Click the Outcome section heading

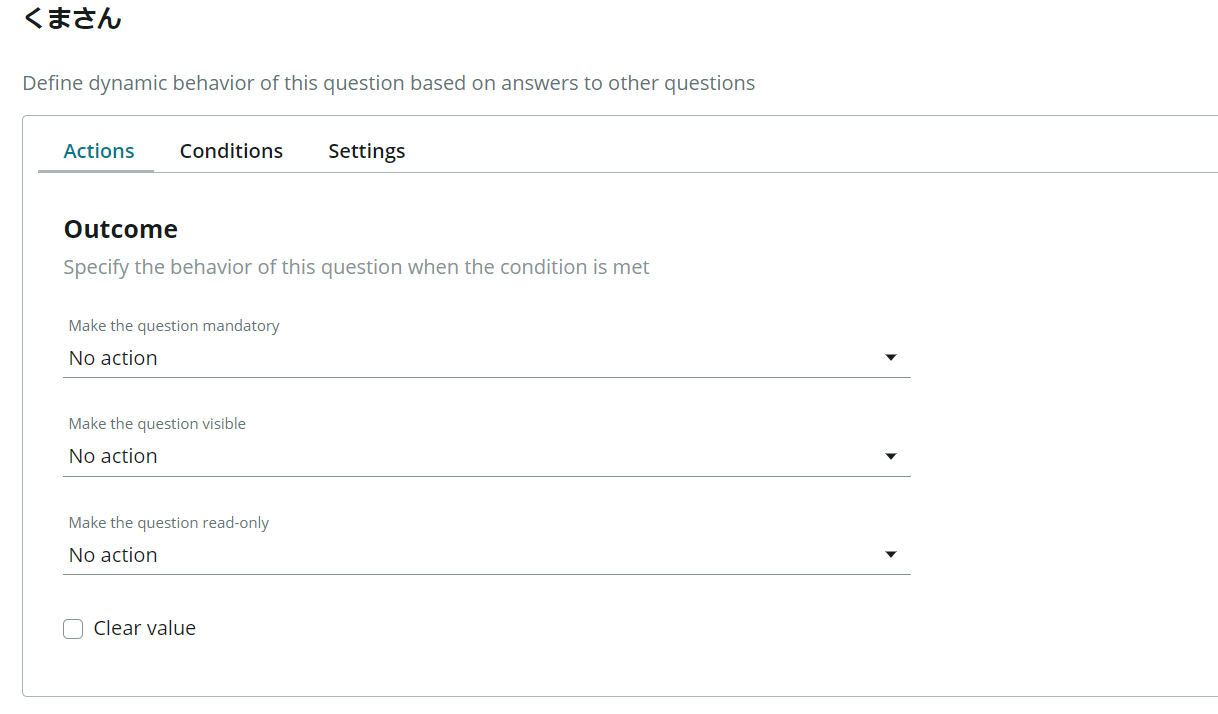click(121, 229)
